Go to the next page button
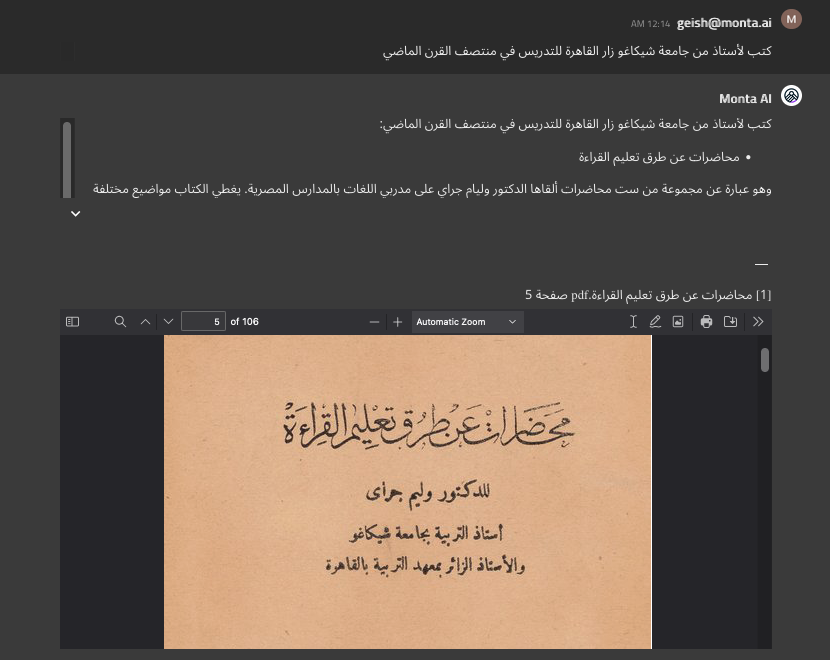The height and width of the screenshot is (660, 830). [x=169, y=321]
